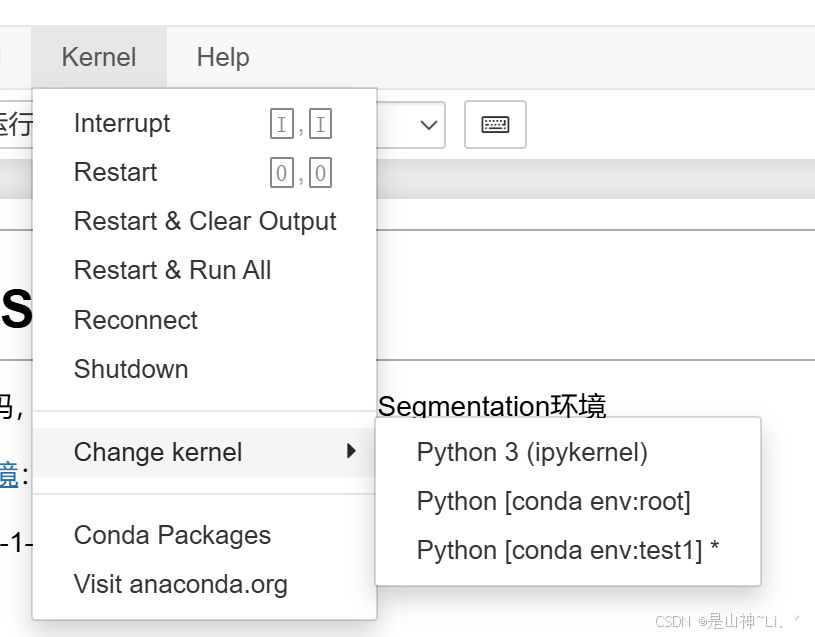Open the keyboard shortcuts command palette icon
Viewport: 815px width, 637px height.
[x=494, y=124]
